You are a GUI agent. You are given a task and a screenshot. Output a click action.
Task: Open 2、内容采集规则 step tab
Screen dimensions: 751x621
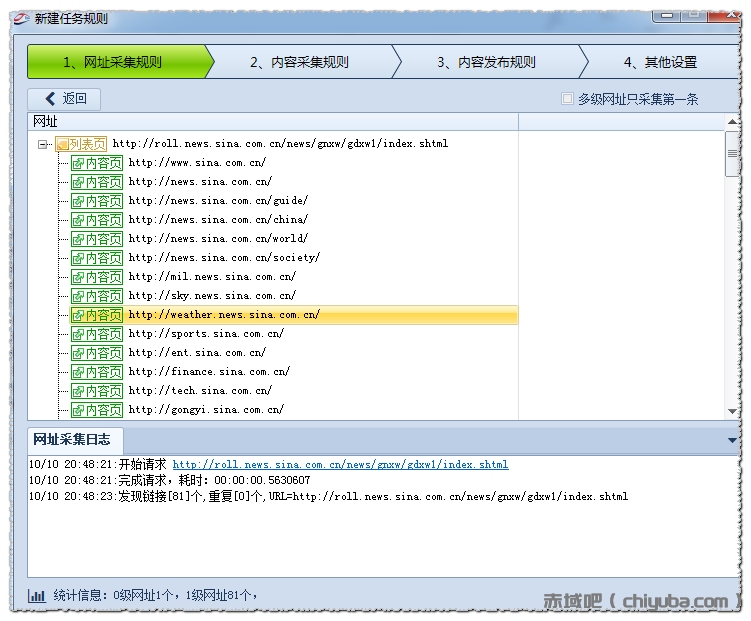point(299,62)
